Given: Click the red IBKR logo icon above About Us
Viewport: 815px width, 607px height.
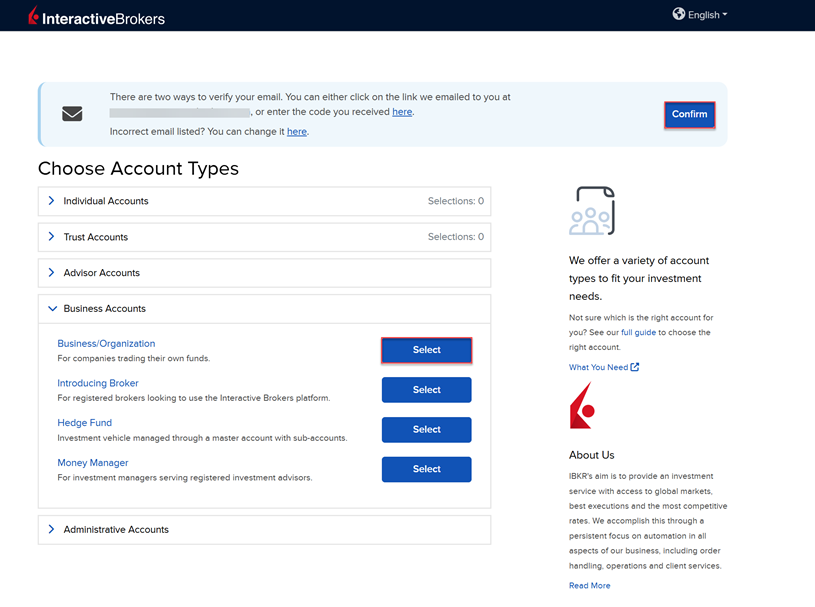Looking at the screenshot, I should pyautogui.click(x=582, y=405).
